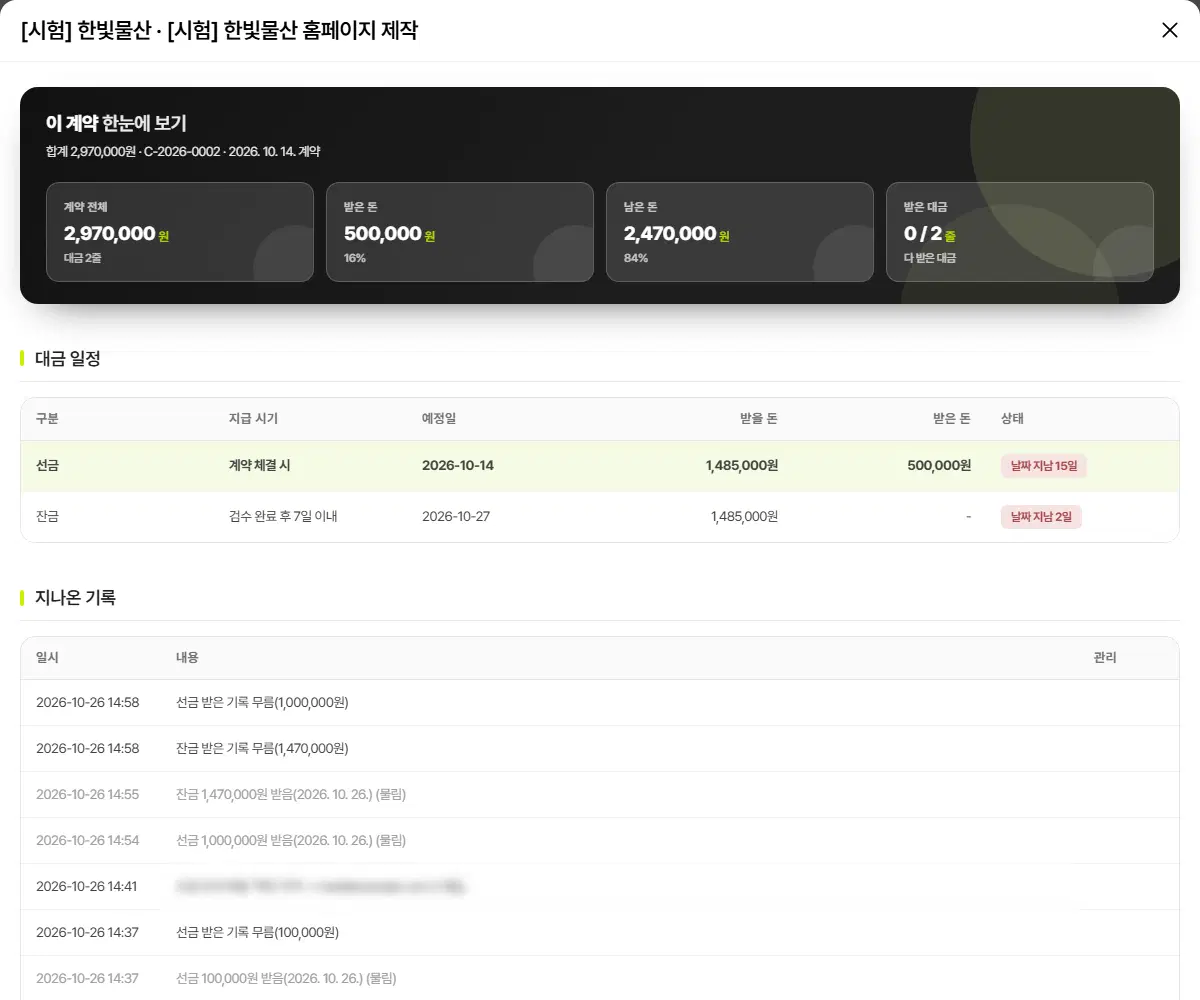
Task: Click the '지나온 기록' section heading
Action: [x=75, y=597]
